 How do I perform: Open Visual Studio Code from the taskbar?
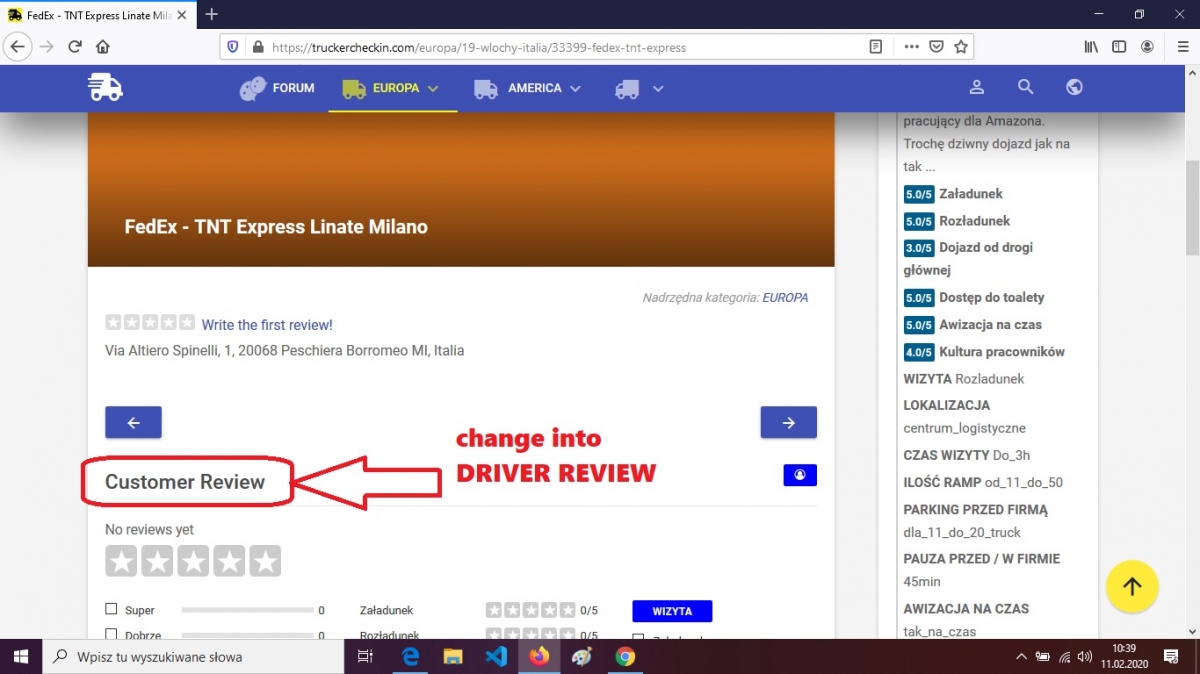pyautogui.click(x=496, y=656)
